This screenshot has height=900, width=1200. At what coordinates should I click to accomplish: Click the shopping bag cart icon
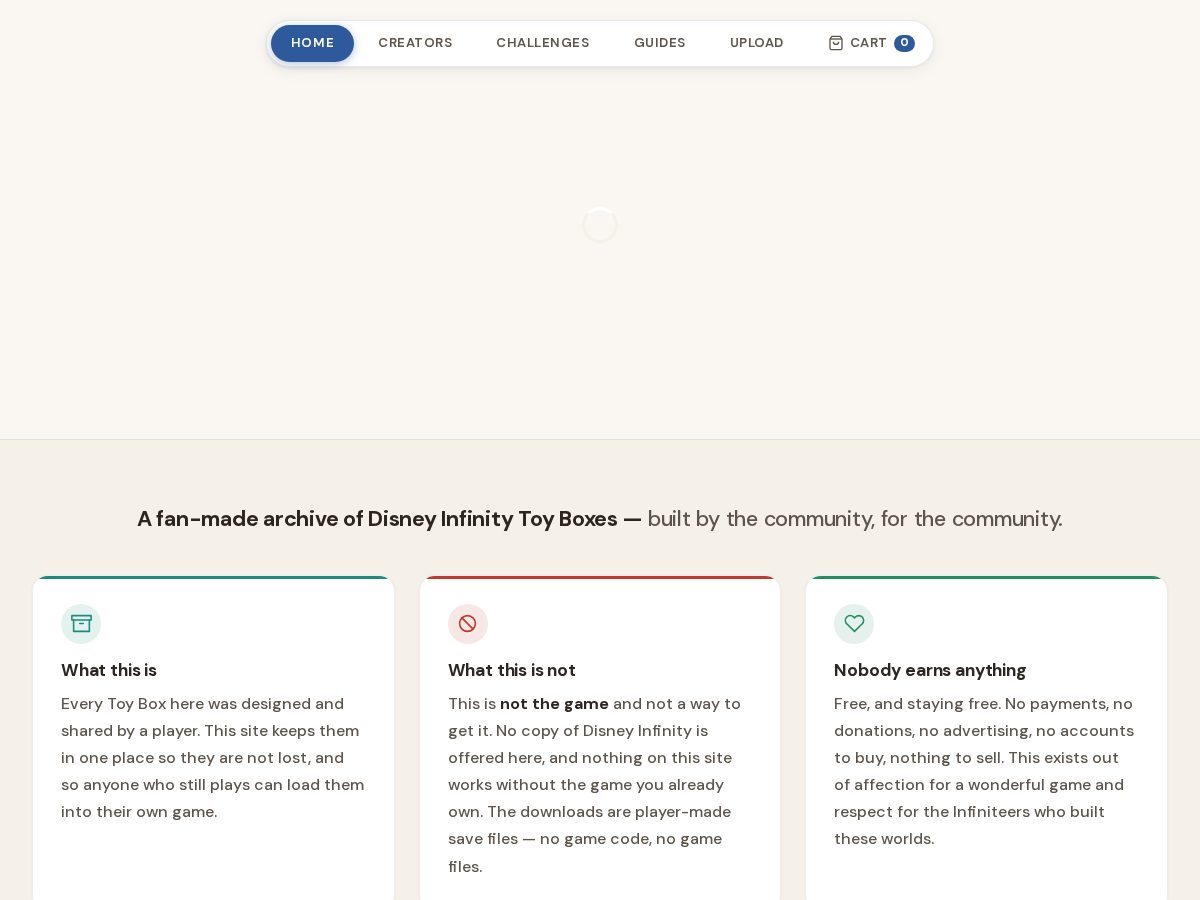point(836,43)
